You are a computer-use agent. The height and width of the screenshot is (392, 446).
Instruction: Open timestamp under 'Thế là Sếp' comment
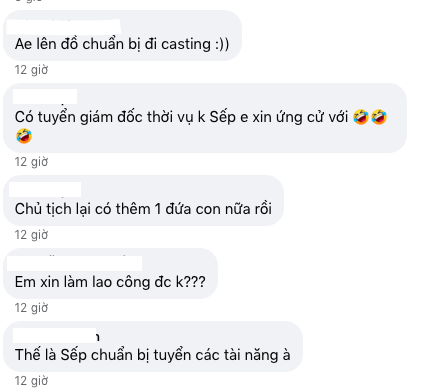[x=31, y=381]
